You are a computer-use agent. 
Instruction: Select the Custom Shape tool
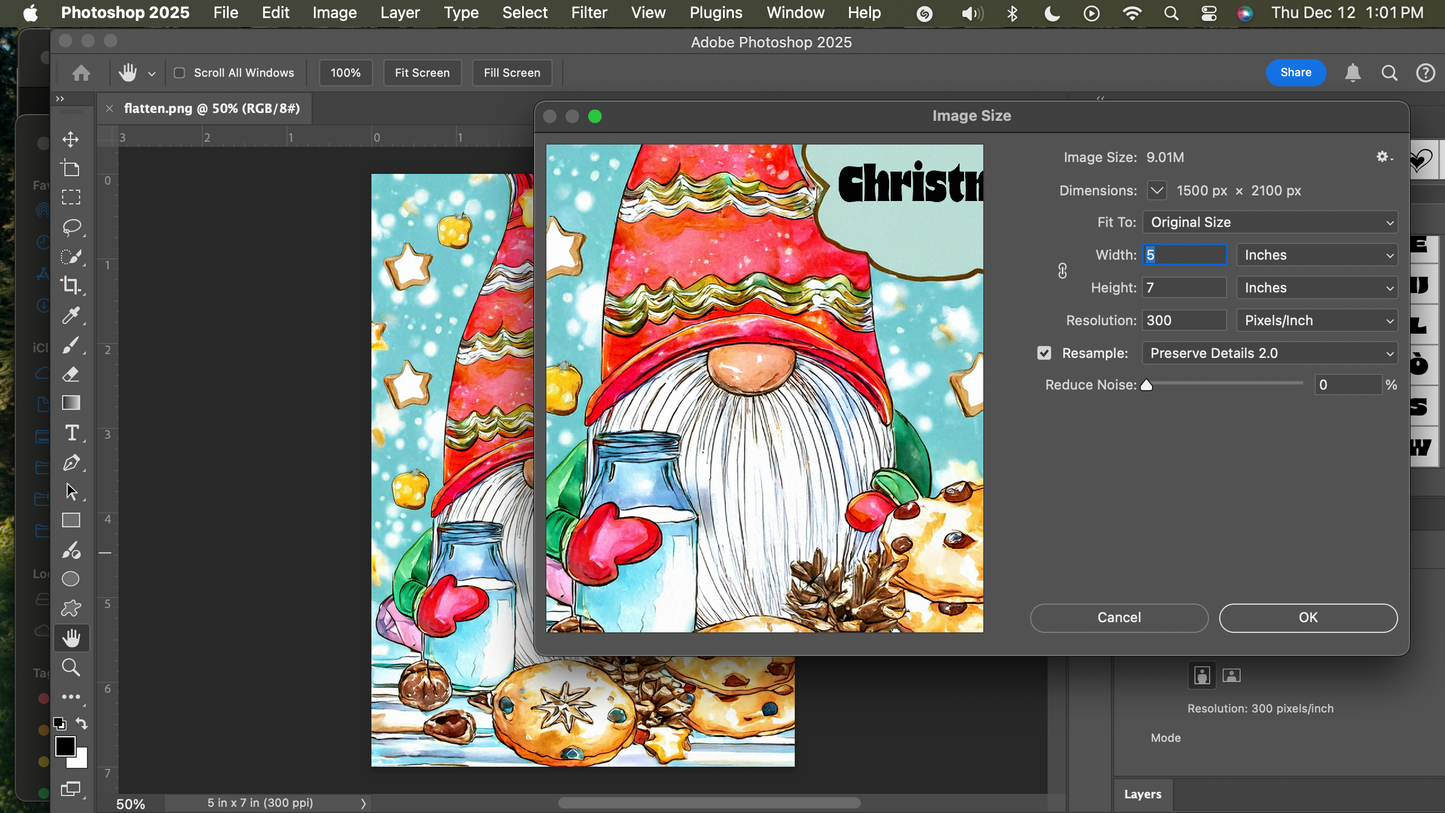(x=71, y=608)
